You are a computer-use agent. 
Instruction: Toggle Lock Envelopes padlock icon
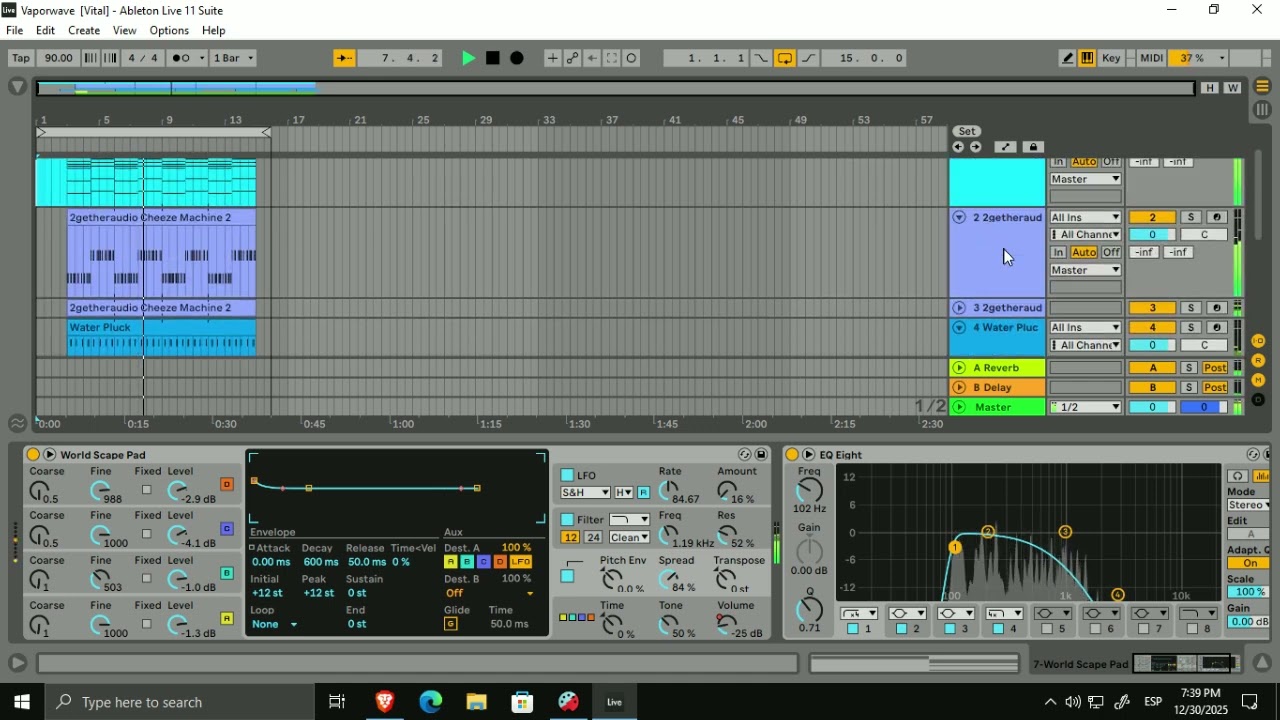pyautogui.click(x=1033, y=147)
